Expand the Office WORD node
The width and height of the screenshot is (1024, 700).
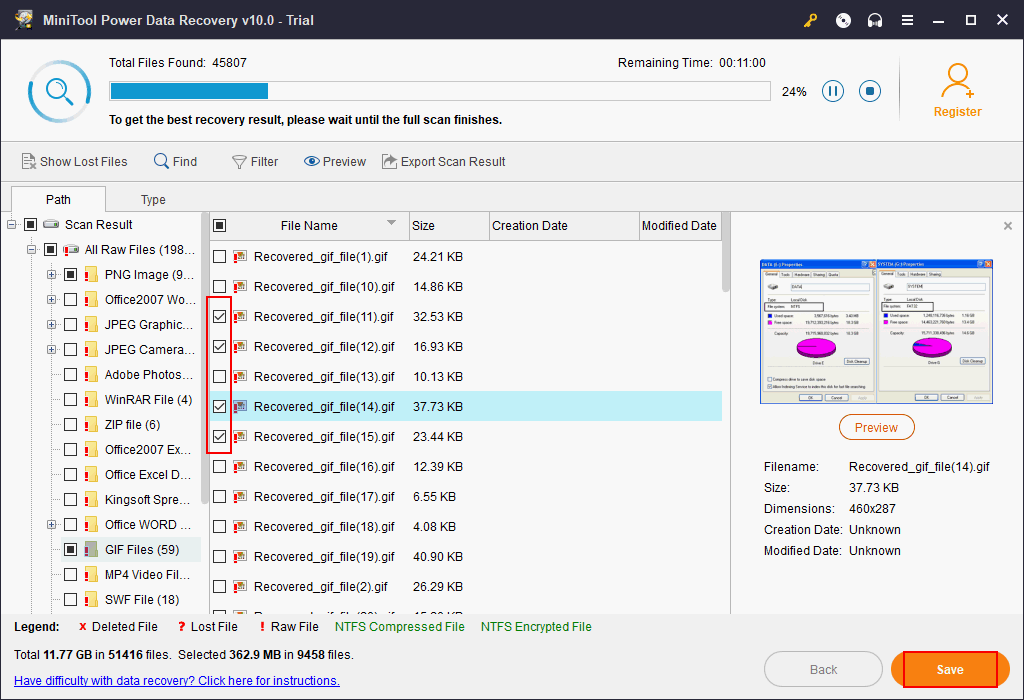coord(51,524)
